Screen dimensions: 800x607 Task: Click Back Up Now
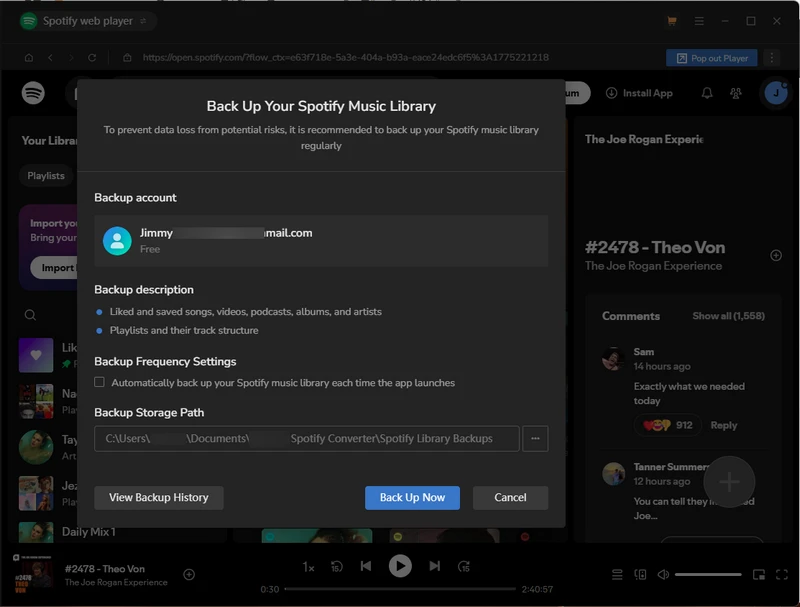412,497
